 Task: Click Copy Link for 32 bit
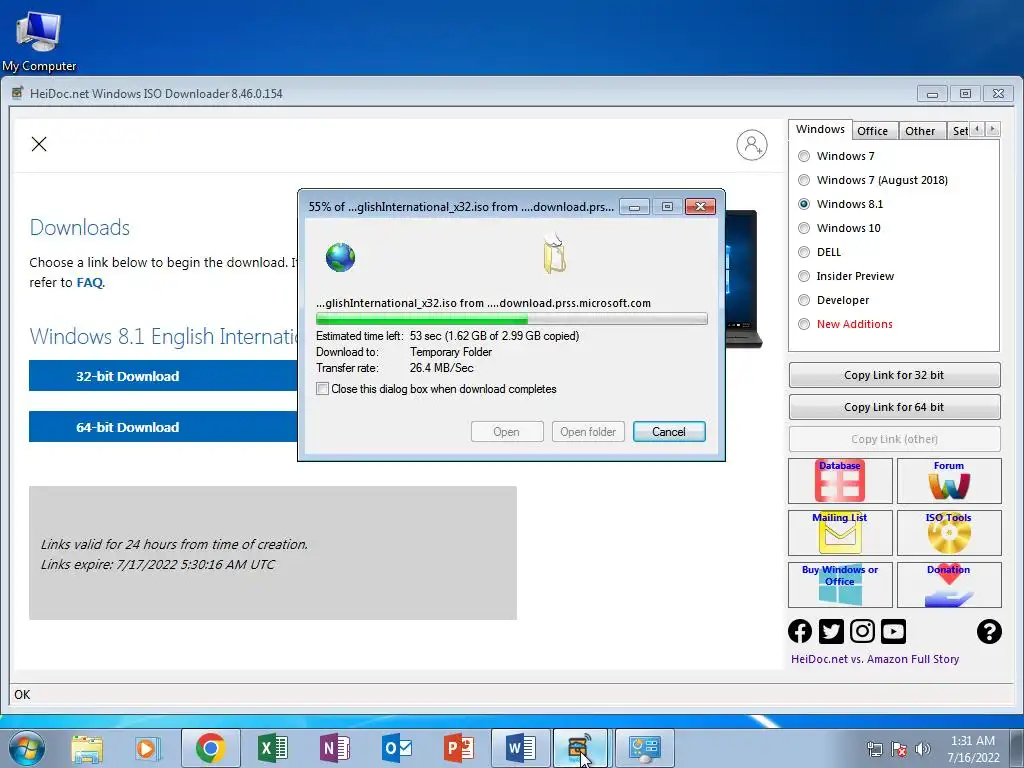(x=894, y=375)
